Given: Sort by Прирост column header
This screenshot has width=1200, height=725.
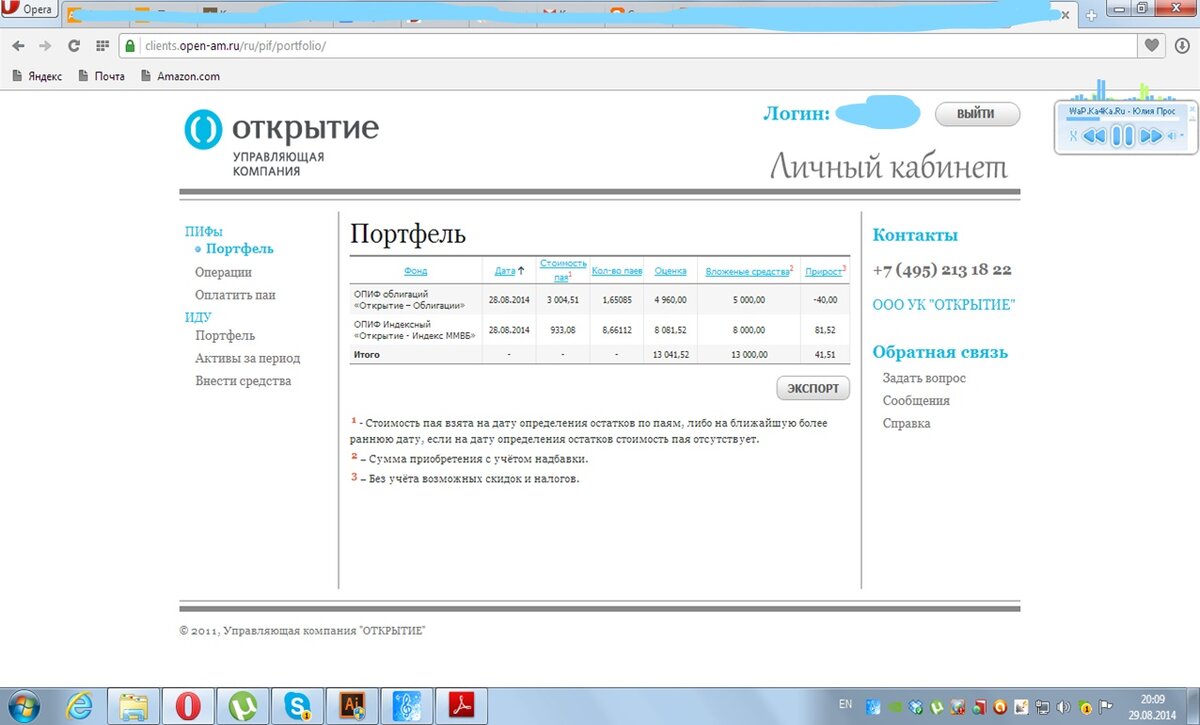Looking at the screenshot, I should click(824, 271).
